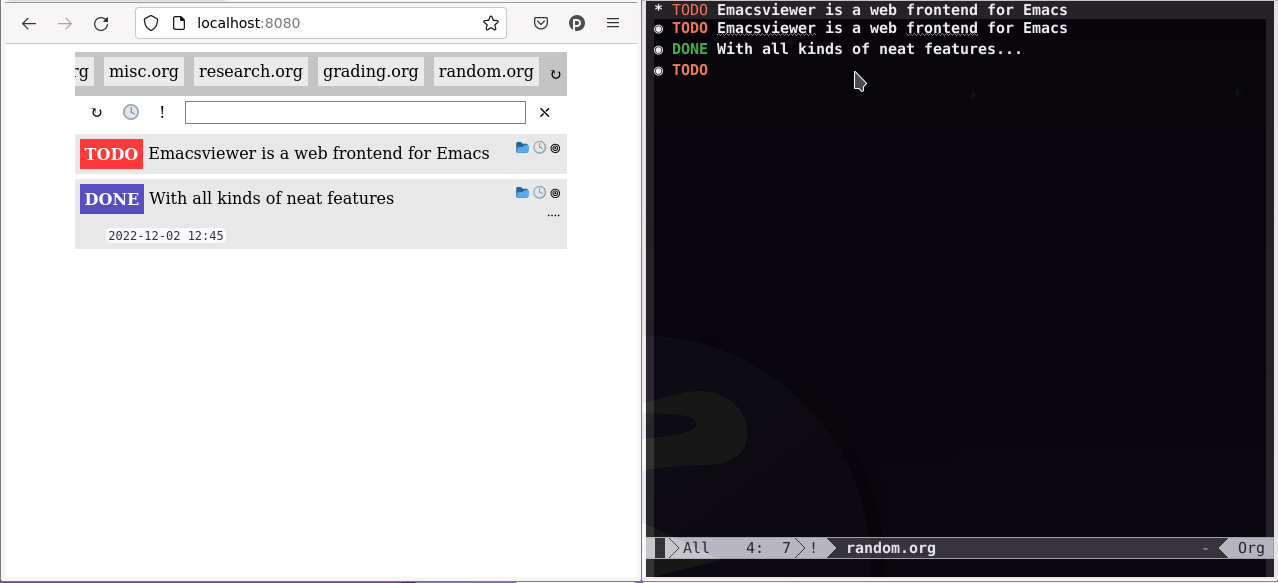The image size is (1278, 583).
Task: Open the Firefox hamburger menu
Action: 613,23
